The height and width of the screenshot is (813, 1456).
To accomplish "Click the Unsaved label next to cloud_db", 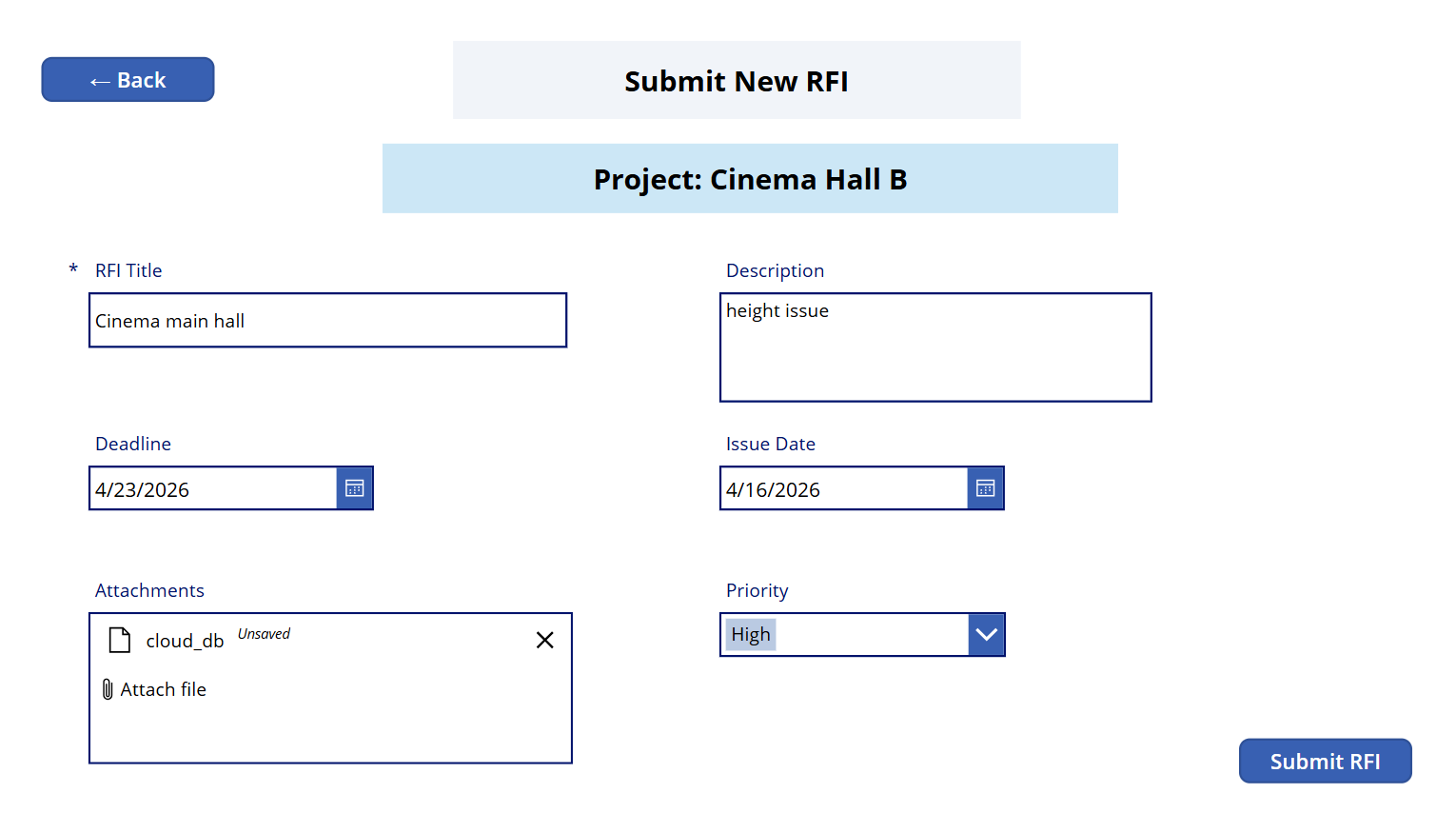I will 264,633.
